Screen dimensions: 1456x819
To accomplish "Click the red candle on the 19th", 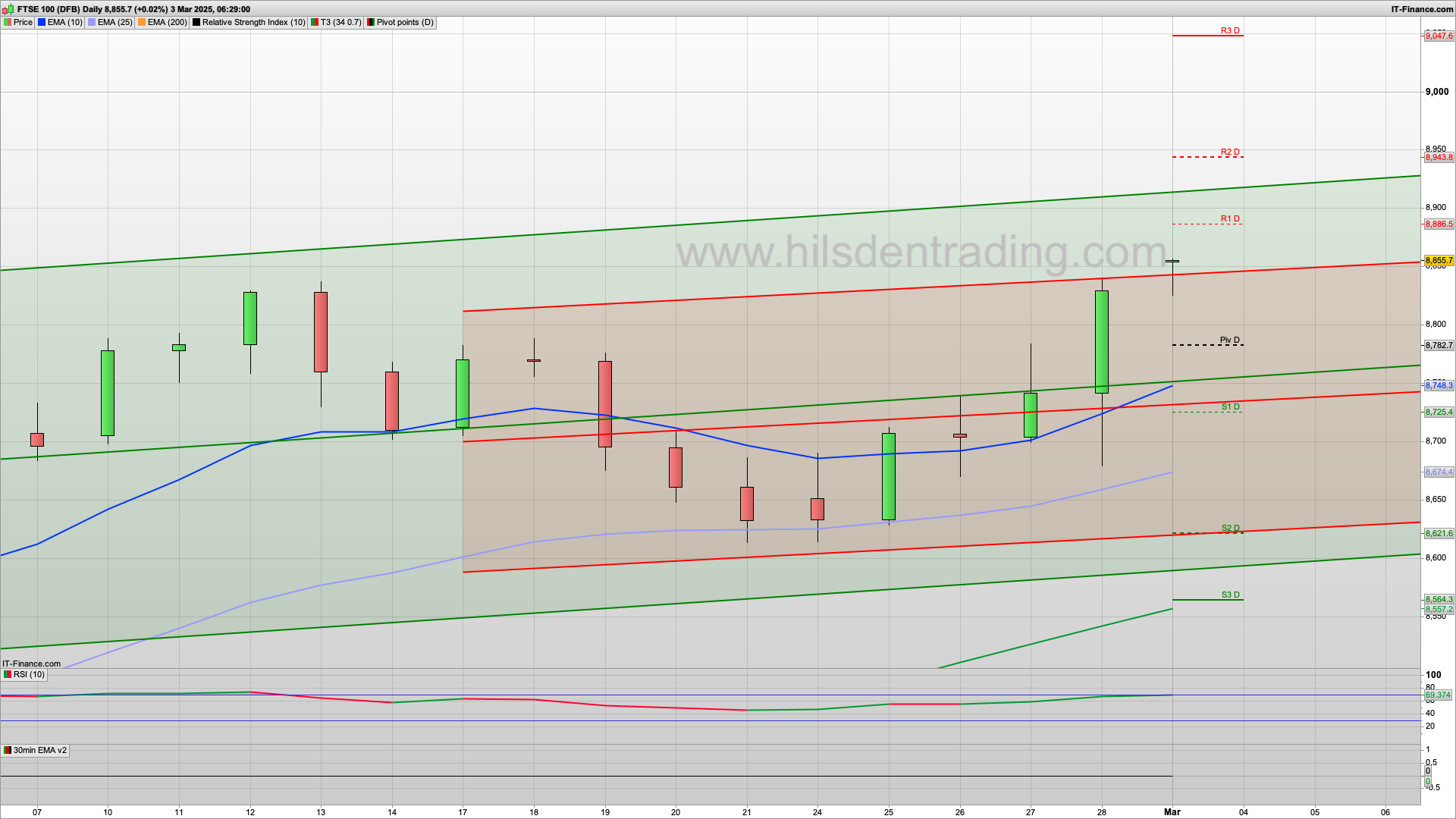I will point(605,404).
